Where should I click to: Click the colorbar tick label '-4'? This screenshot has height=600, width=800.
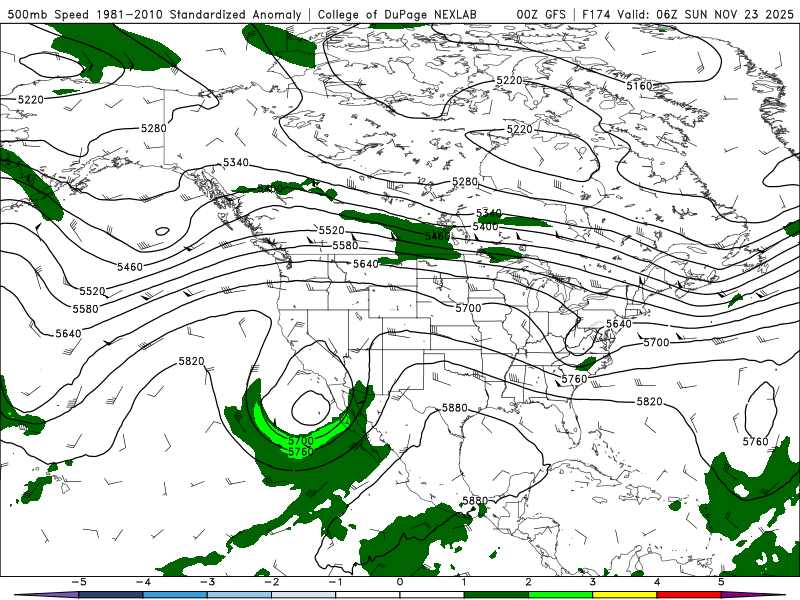tap(143, 582)
